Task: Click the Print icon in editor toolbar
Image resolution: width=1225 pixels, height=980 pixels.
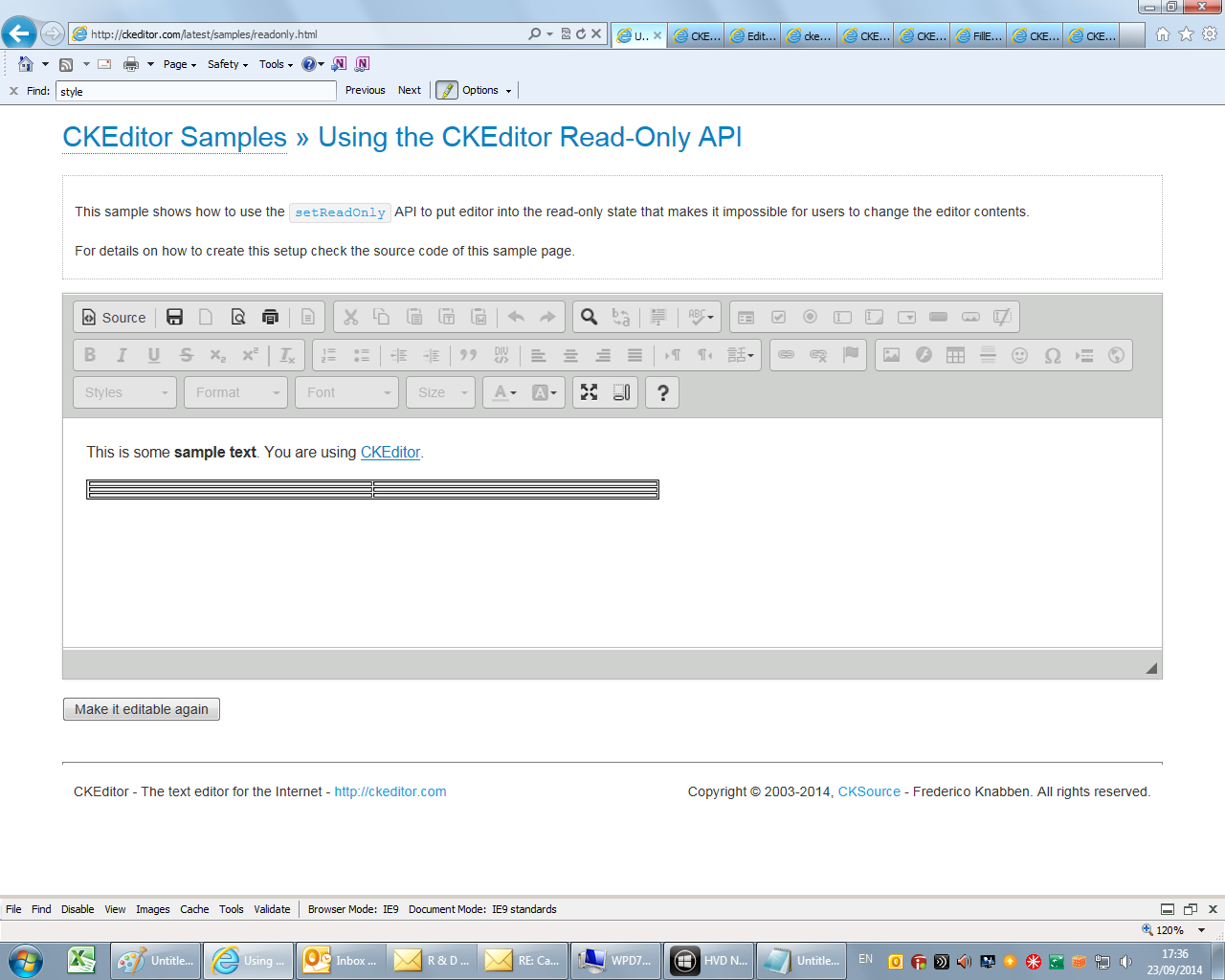Action: (270, 318)
